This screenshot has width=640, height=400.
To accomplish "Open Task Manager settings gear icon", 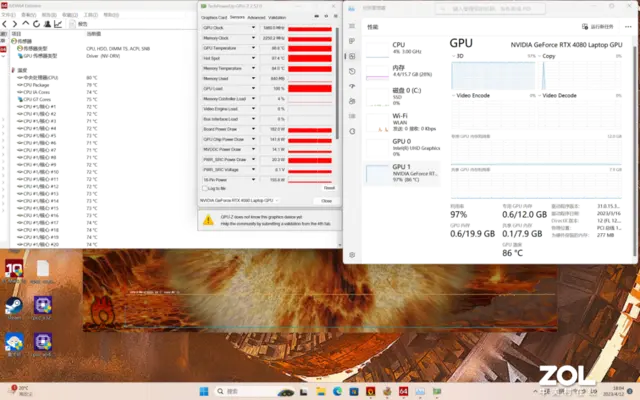I will 352,255.
